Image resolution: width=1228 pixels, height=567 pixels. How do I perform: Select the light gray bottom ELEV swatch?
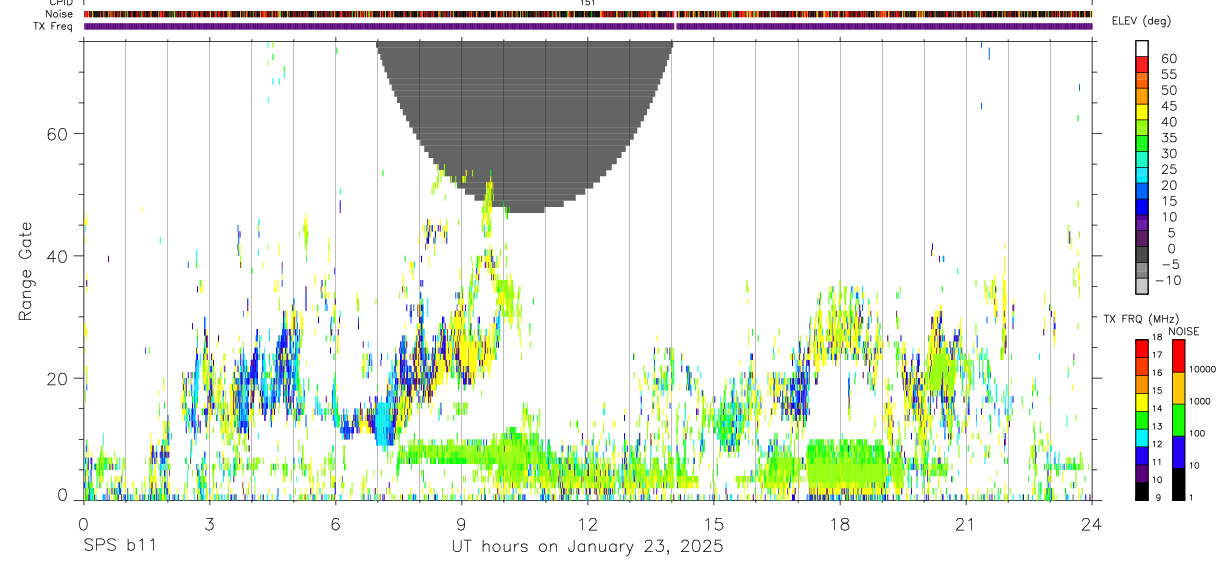point(1142,287)
